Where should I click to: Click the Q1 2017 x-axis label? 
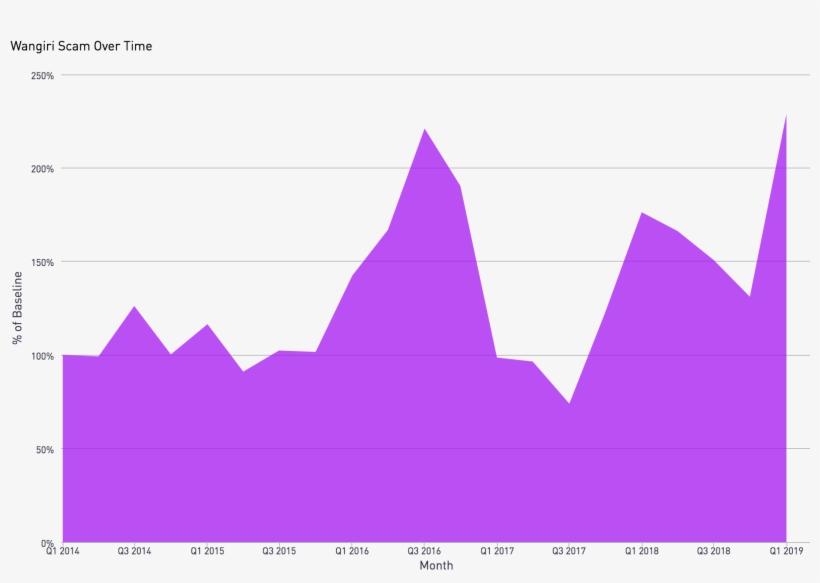(497, 551)
